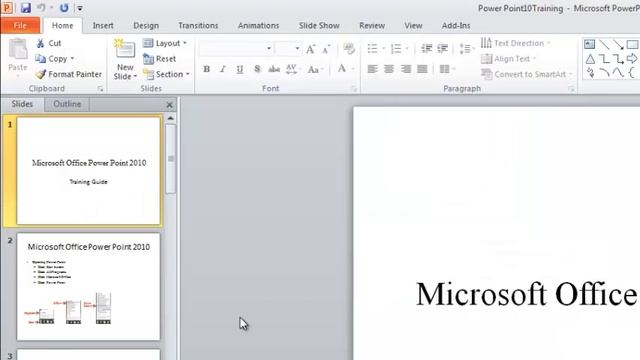
Task: Toggle Center text alignment
Action: (x=389, y=69)
